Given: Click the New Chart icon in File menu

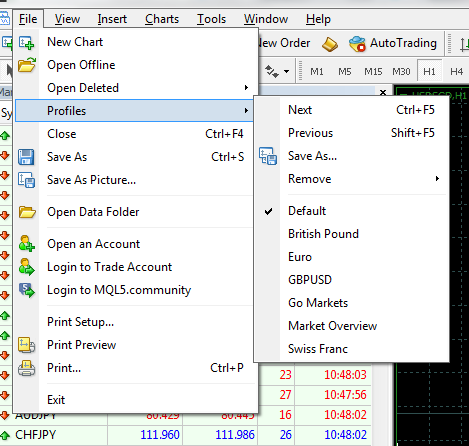Looking at the screenshot, I should 27,42.
